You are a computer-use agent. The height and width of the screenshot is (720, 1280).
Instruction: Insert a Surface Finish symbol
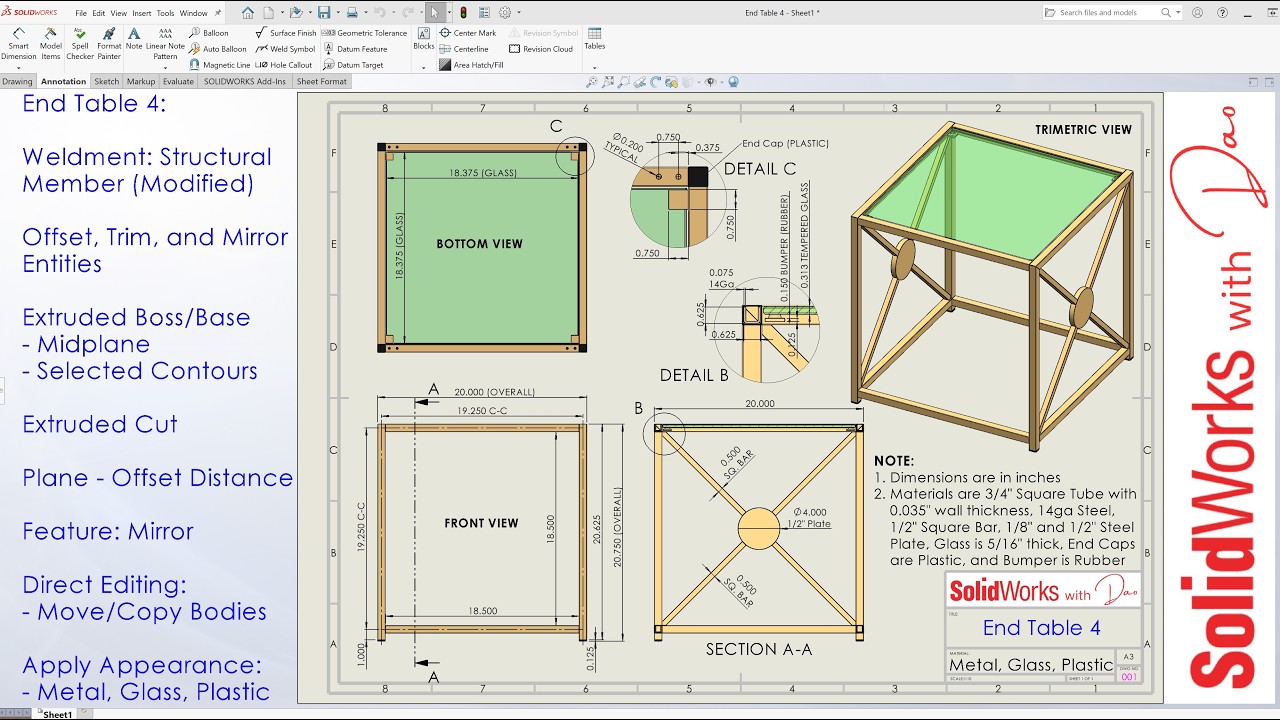click(x=285, y=33)
